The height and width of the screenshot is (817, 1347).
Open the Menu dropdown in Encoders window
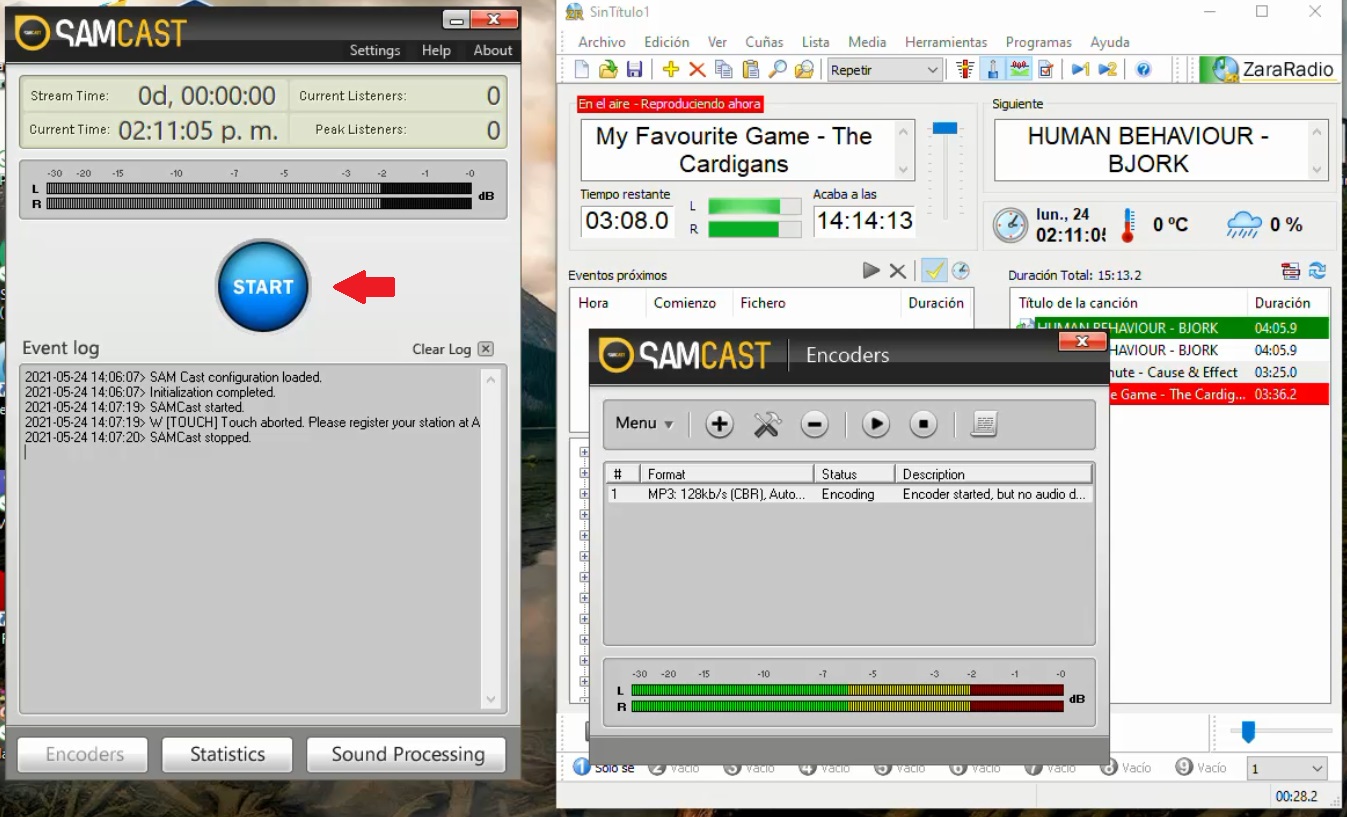click(x=644, y=423)
